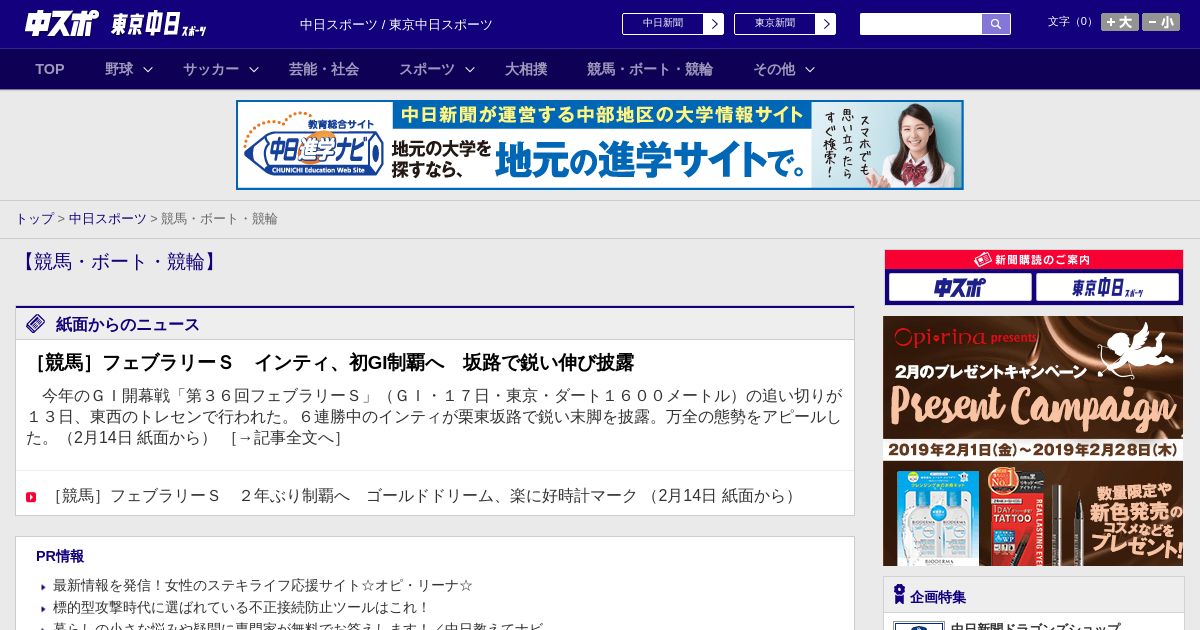The width and height of the screenshot is (1200, 630).
Task: Open the スポーツ navigation menu
Action: [x=427, y=69]
